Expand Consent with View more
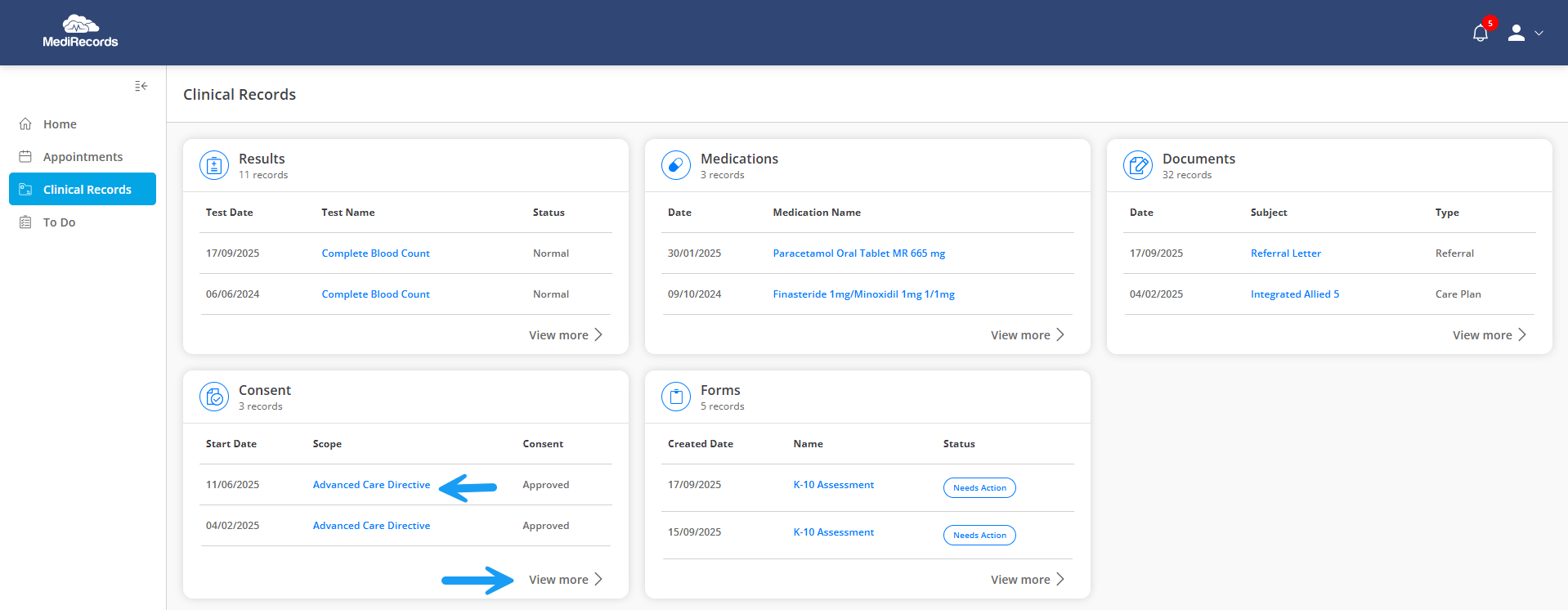The height and width of the screenshot is (610, 1568). pyautogui.click(x=566, y=580)
